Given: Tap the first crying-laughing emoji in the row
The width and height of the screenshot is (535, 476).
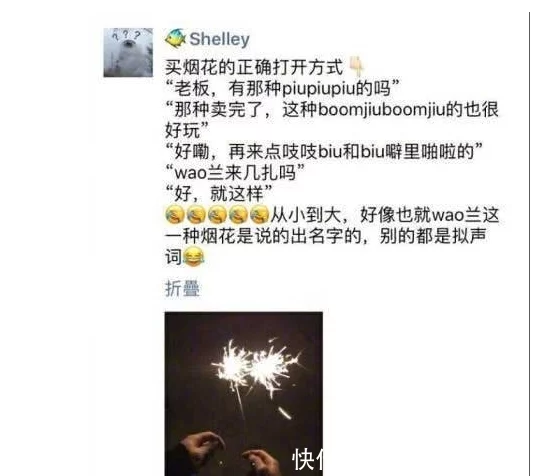Looking at the screenshot, I should (175, 216).
